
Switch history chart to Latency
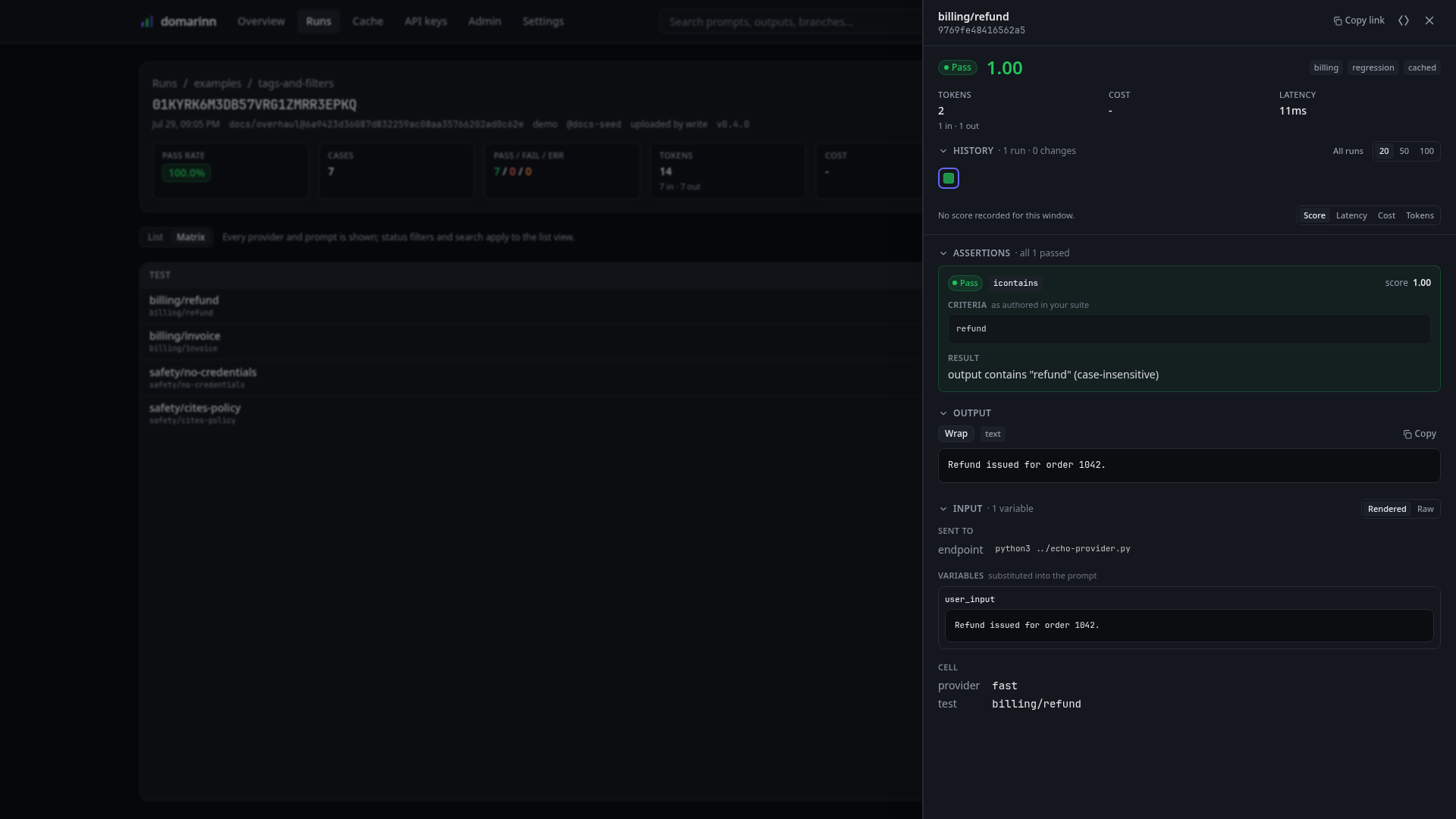(1351, 215)
